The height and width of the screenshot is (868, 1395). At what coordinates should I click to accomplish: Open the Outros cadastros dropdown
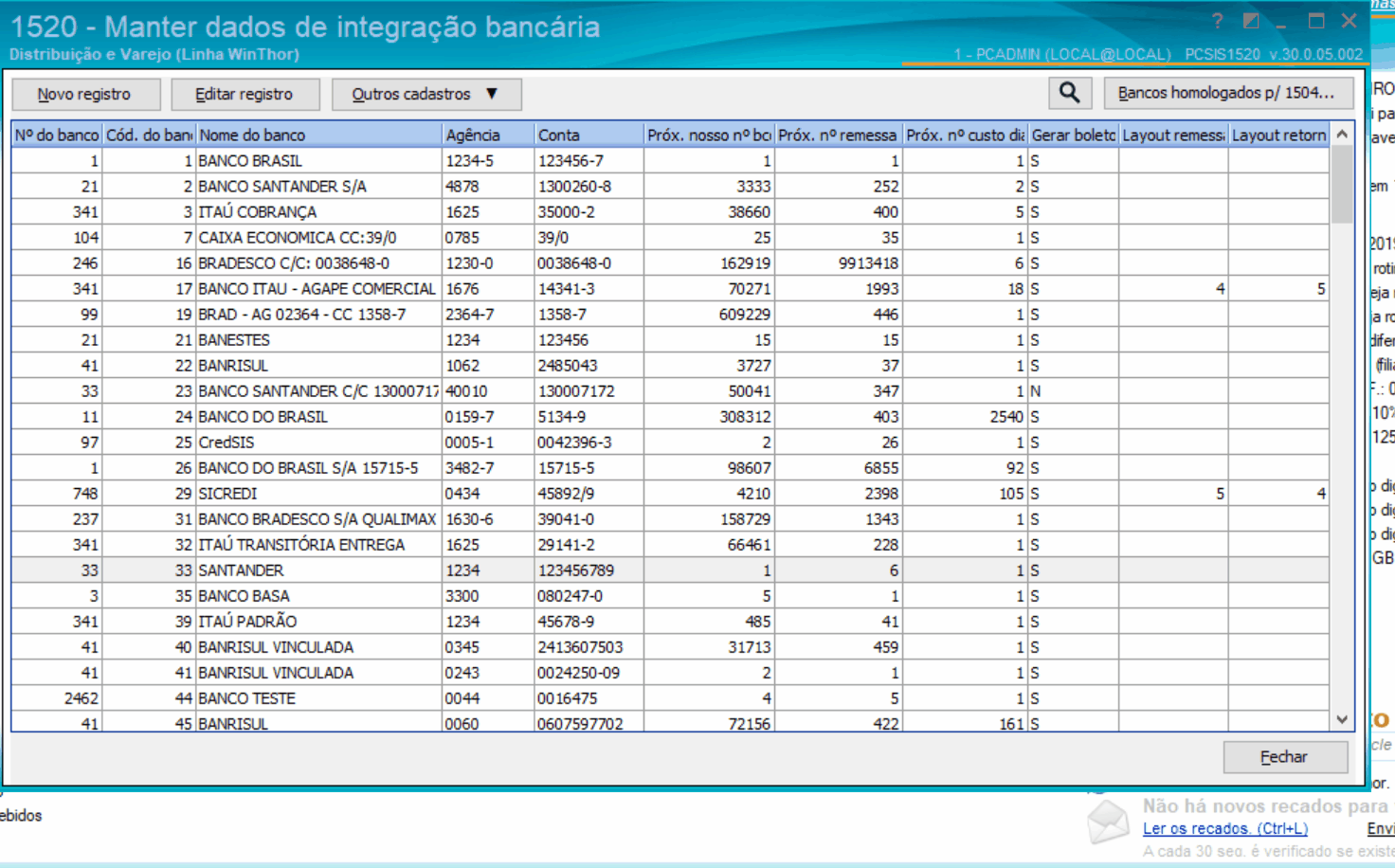(426, 94)
